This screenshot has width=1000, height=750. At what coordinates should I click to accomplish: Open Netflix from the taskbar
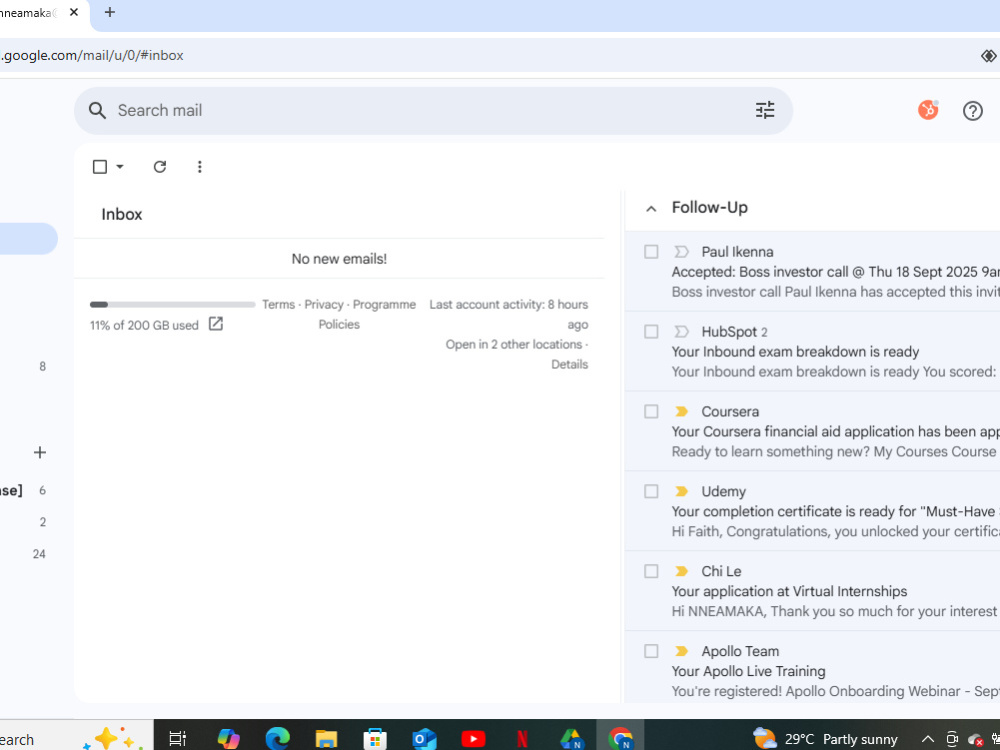click(x=522, y=739)
